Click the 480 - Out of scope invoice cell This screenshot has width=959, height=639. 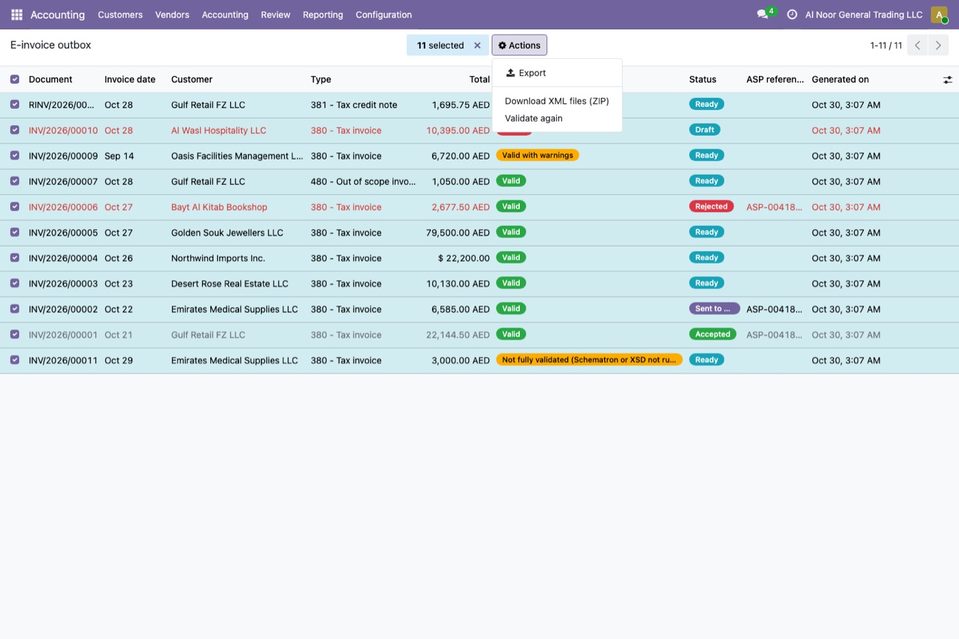click(x=363, y=182)
